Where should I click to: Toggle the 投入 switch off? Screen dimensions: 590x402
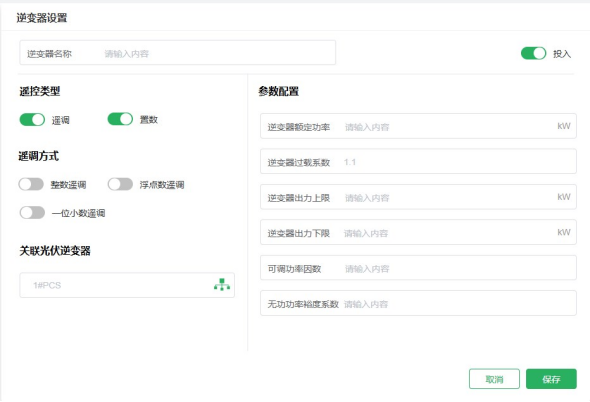pos(533,53)
